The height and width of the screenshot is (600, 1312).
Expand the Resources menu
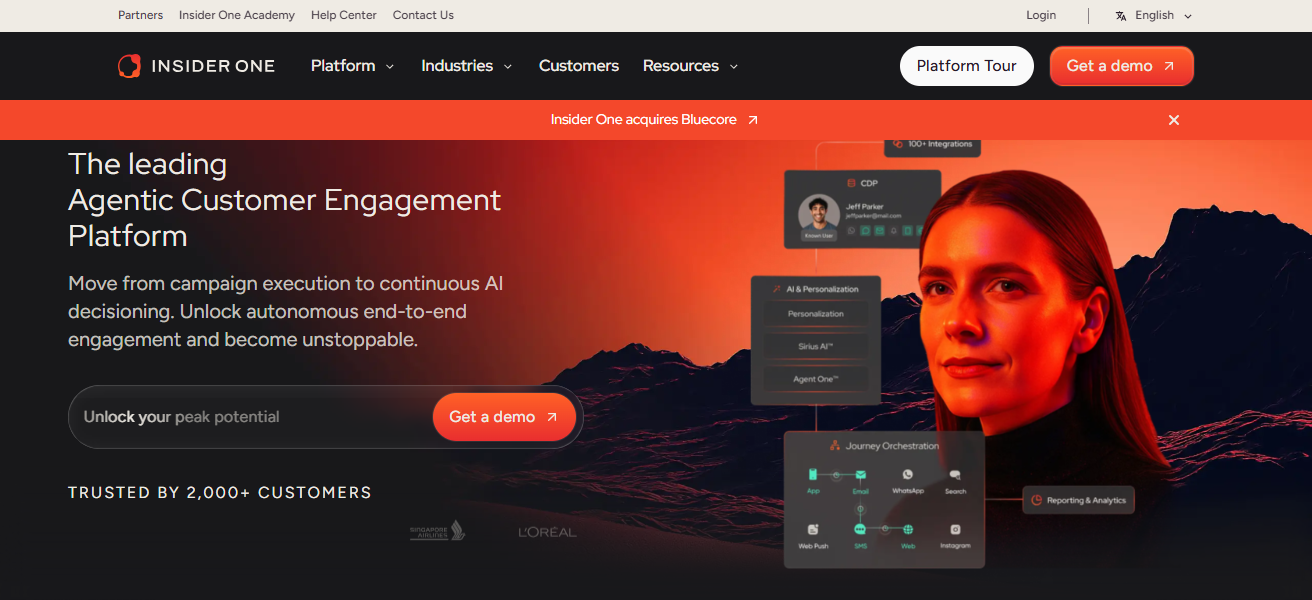point(690,66)
